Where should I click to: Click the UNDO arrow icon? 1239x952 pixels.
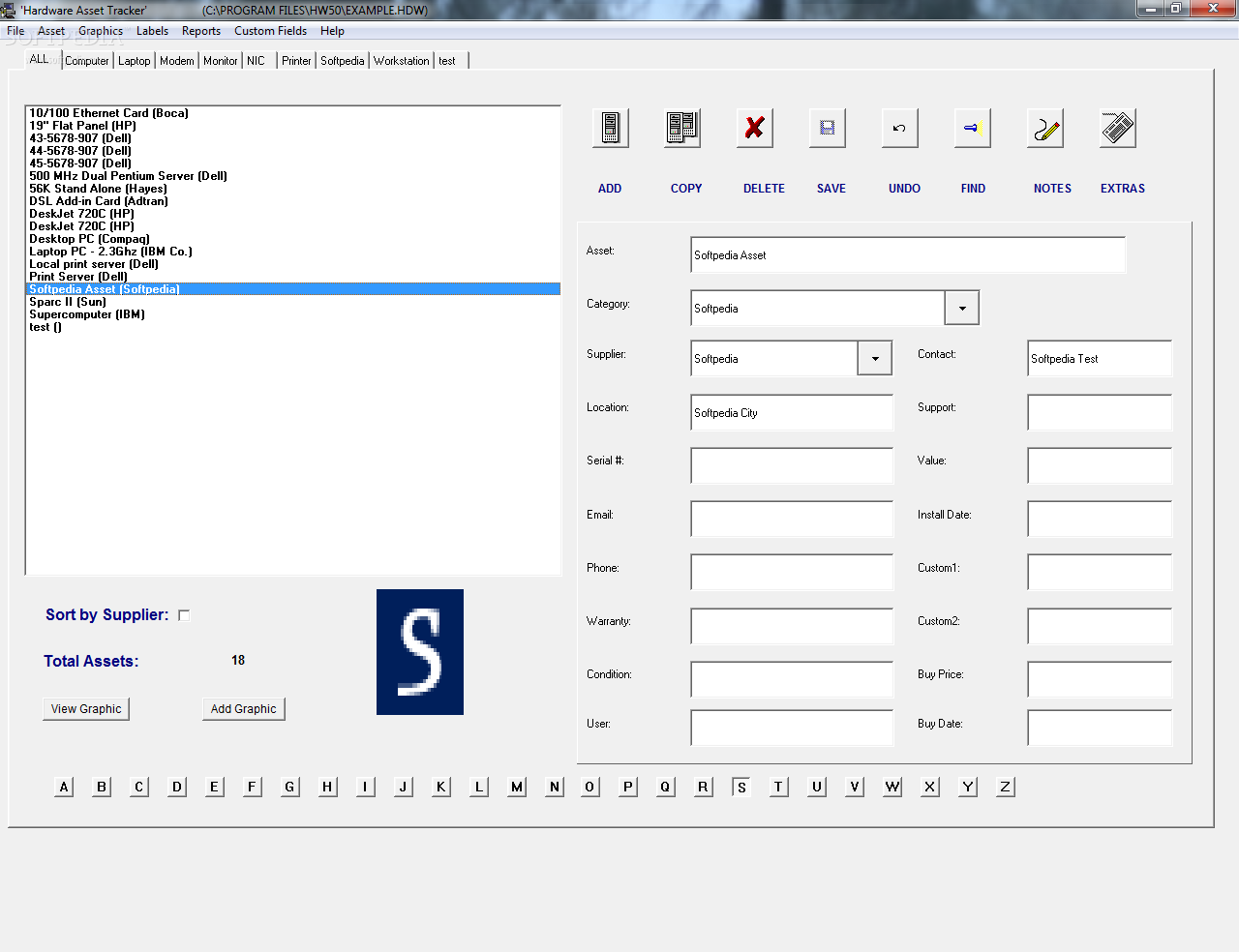[x=900, y=128]
